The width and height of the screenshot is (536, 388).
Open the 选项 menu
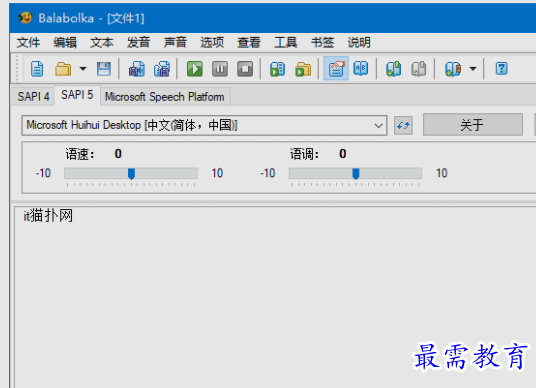click(x=212, y=42)
